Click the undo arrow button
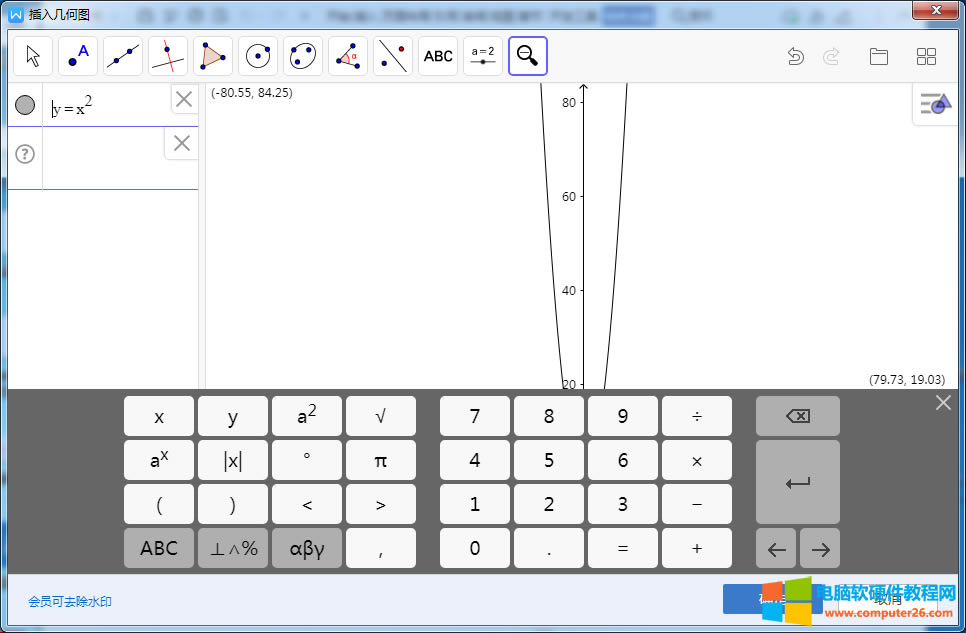The width and height of the screenshot is (966, 633). (796, 57)
